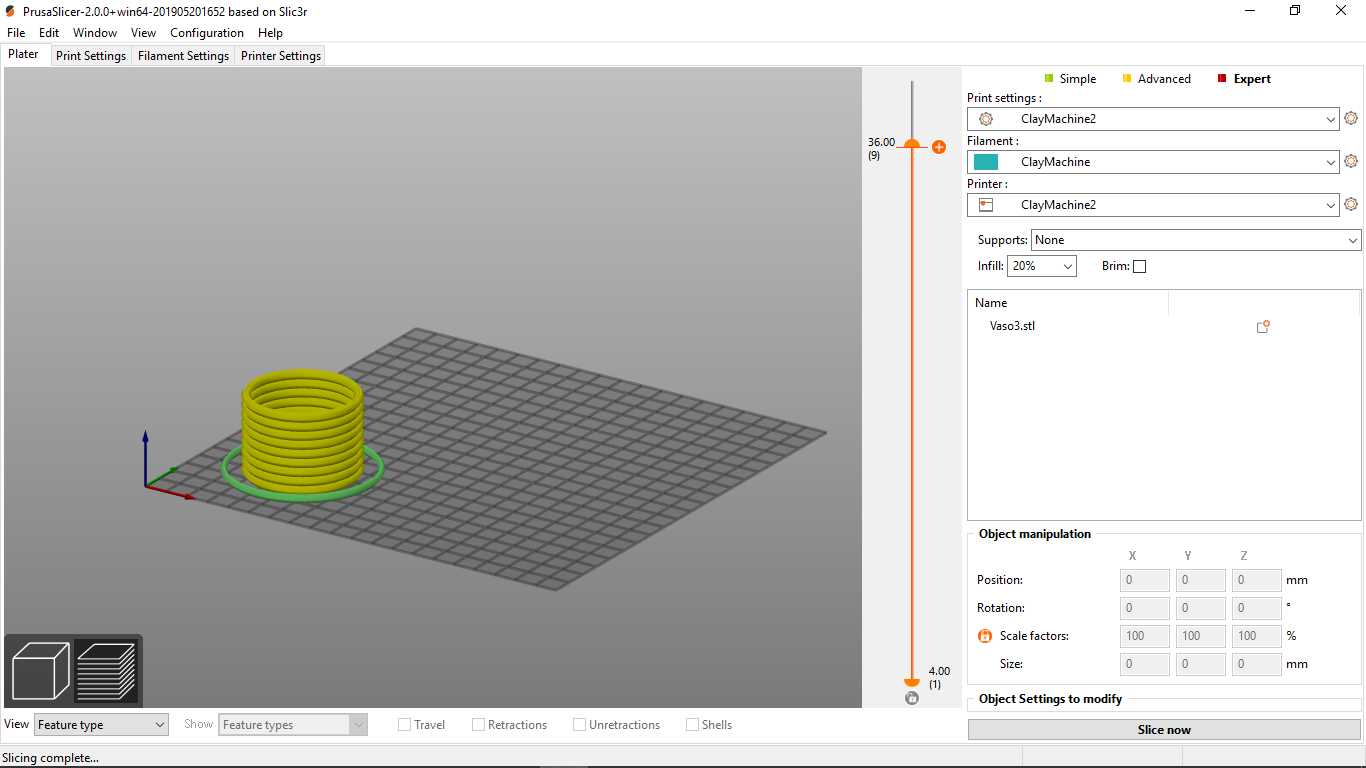Open the Window menu
Screen dimensions: 1366x768
pos(95,33)
